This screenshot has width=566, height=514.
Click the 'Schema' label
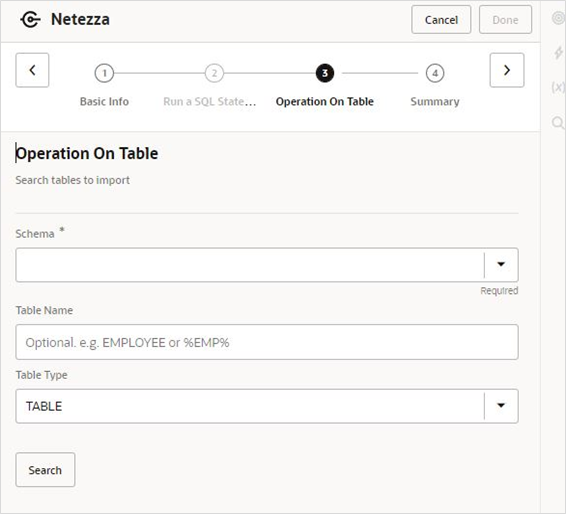[x=35, y=234]
